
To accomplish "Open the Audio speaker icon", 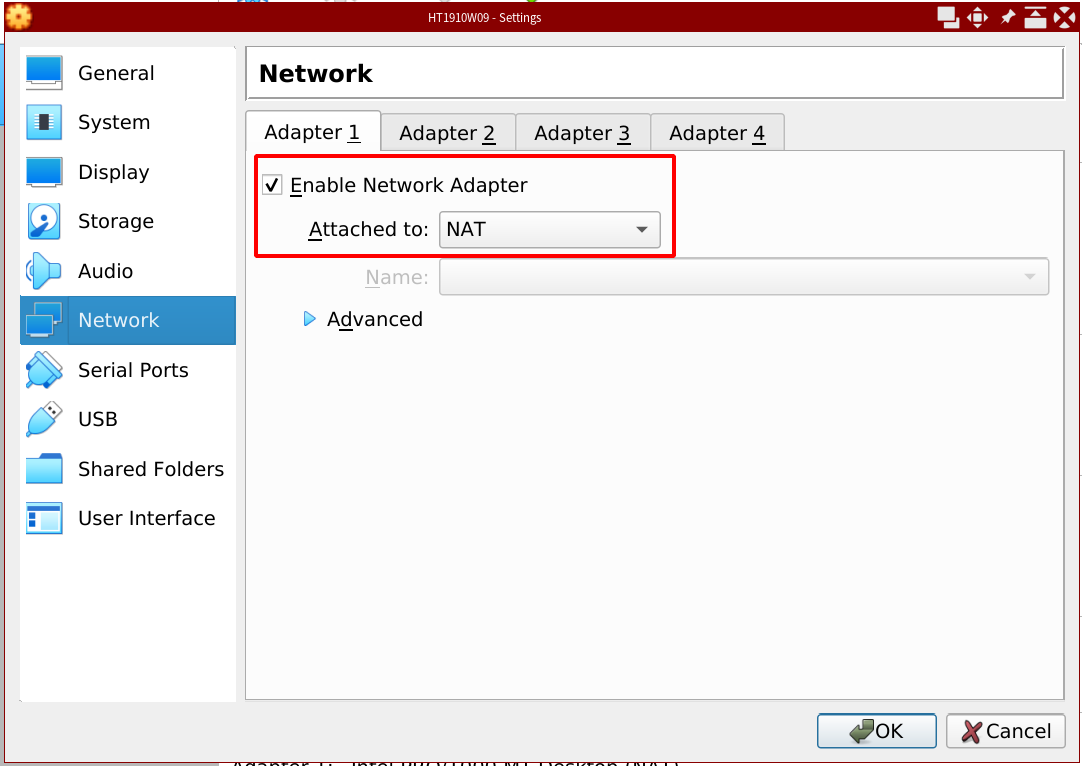I will [44, 271].
